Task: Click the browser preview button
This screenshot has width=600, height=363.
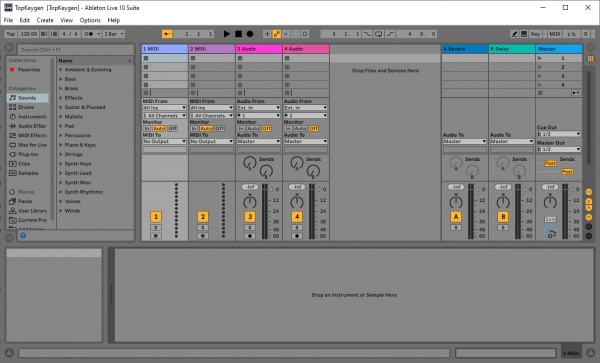Action: [23, 236]
